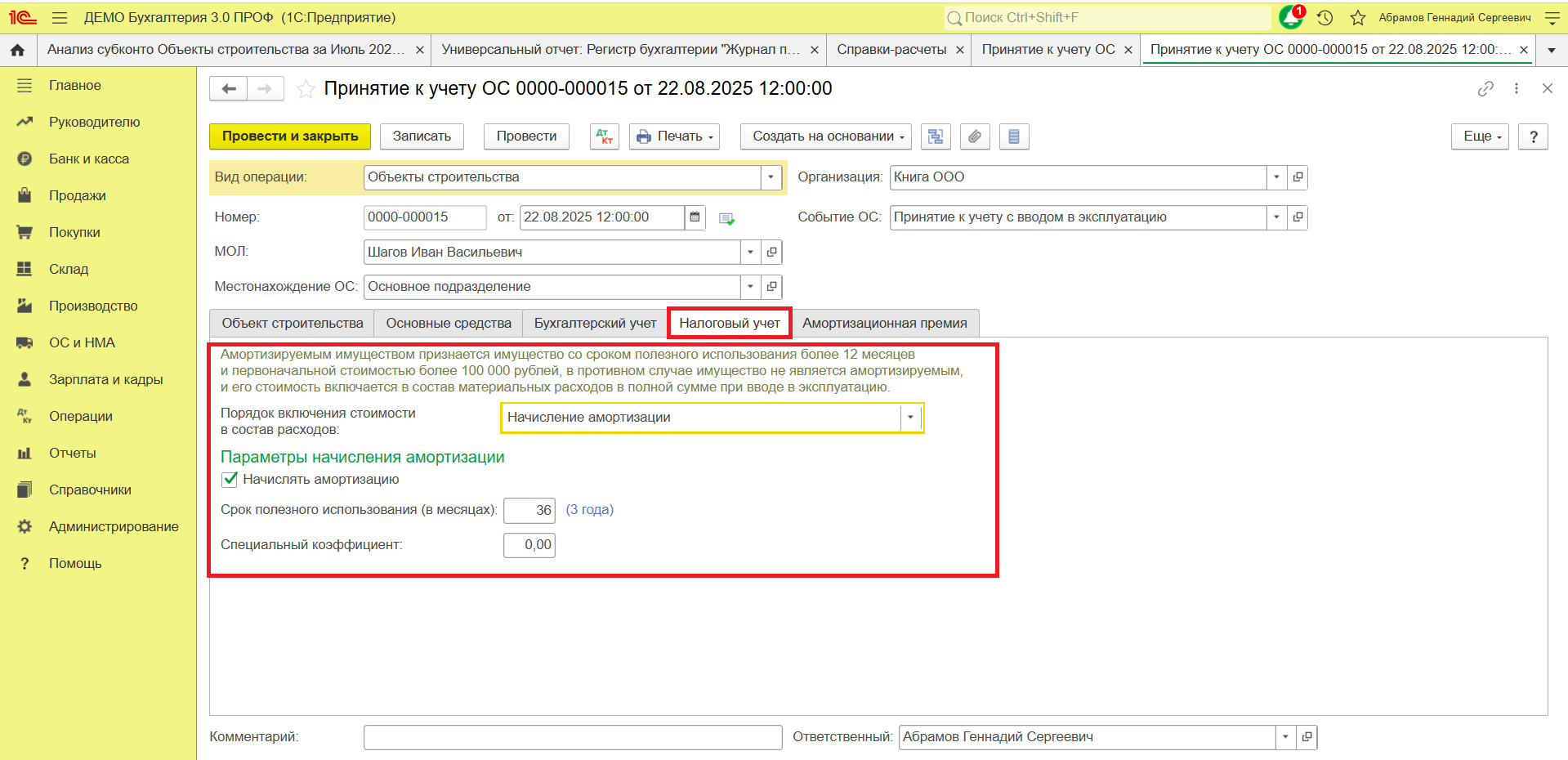Open ОС и НМА section
This screenshot has width=1568, height=760.
click(82, 342)
